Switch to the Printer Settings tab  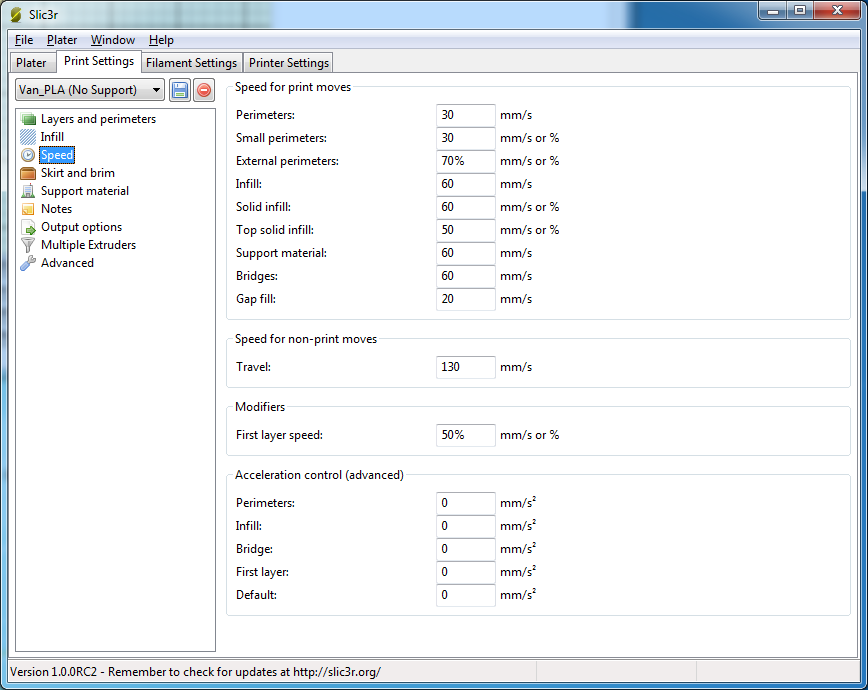288,63
